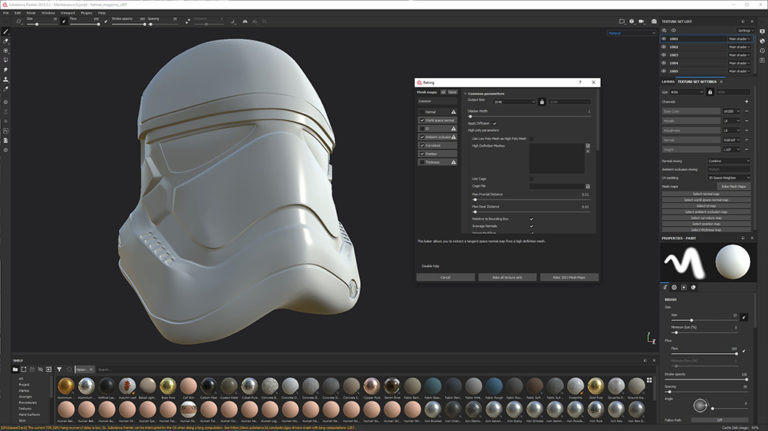Viewport: 768px width, 431px height.
Task: Click the Bake Mesh Maps button
Action: click(734, 186)
